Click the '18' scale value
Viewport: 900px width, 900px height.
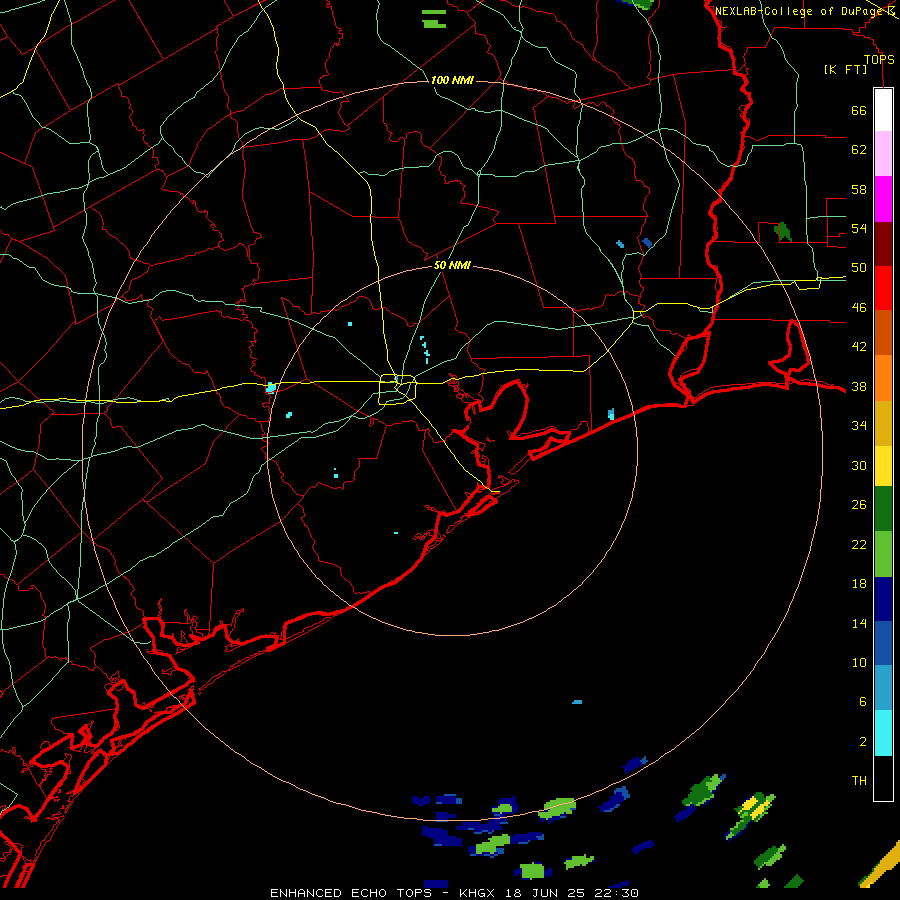coord(859,584)
